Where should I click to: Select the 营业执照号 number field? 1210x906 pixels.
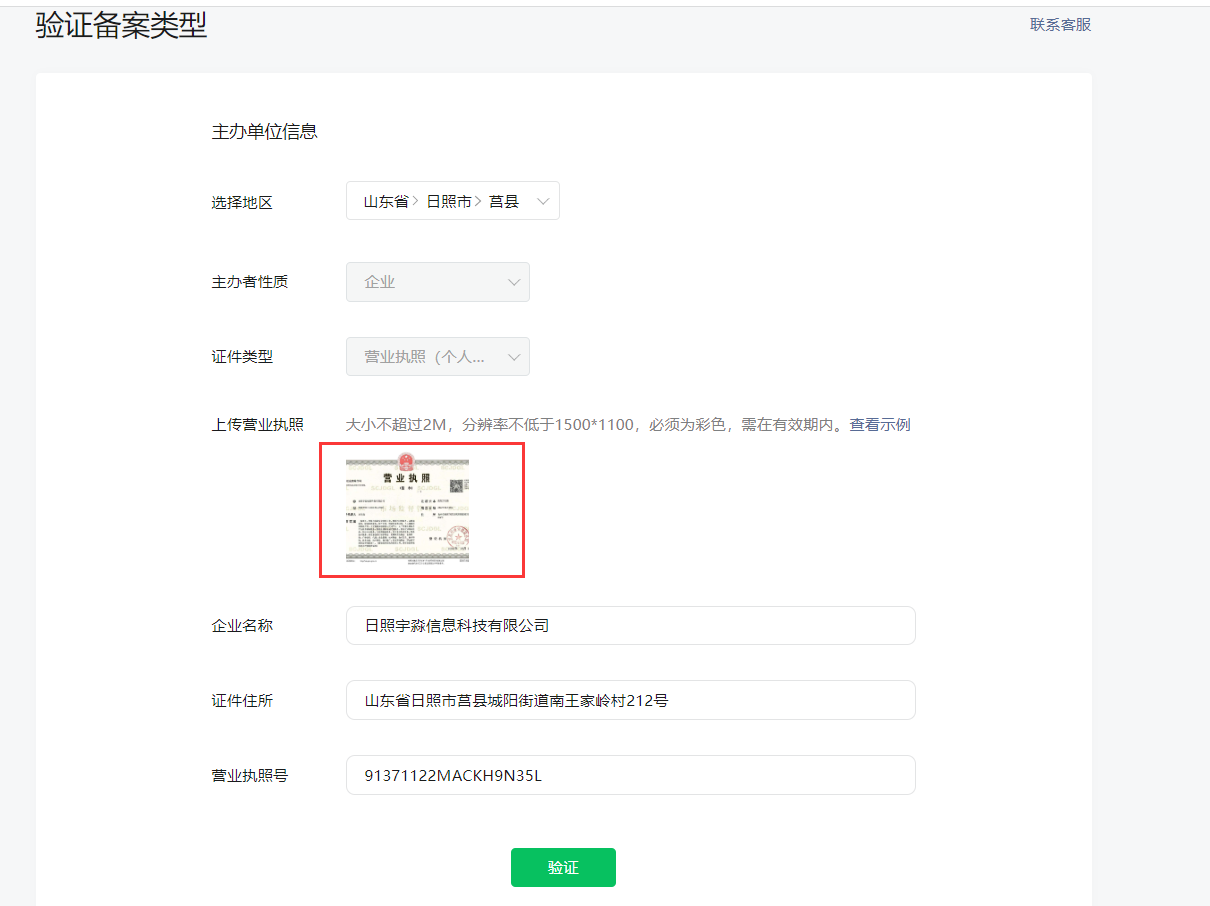tap(630, 775)
